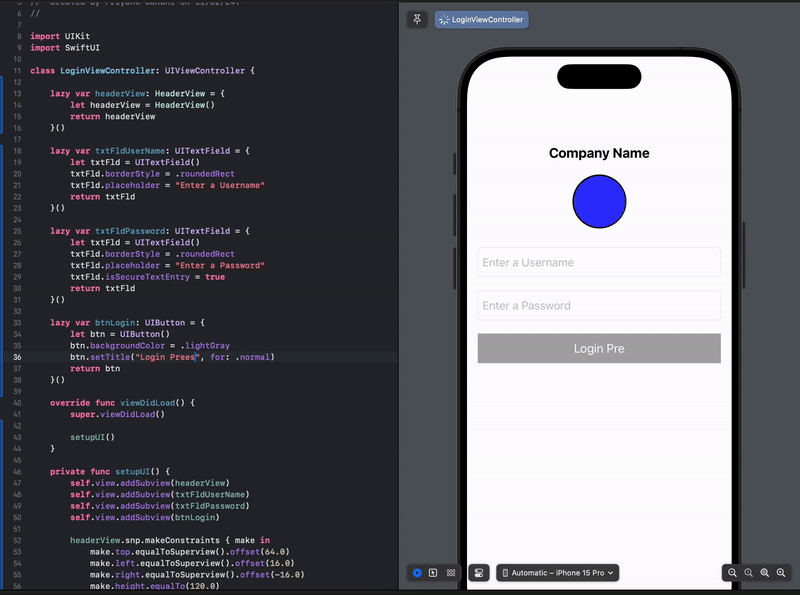Open device settings in the canvas toolbar
The image size is (800, 595).
(479, 573)
